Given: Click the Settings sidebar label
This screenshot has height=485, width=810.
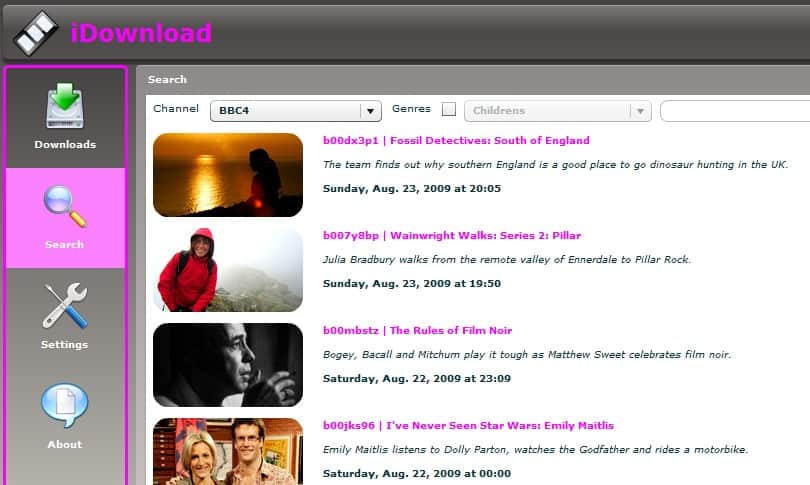Looking at the screenshot, I should coord(65,345).
